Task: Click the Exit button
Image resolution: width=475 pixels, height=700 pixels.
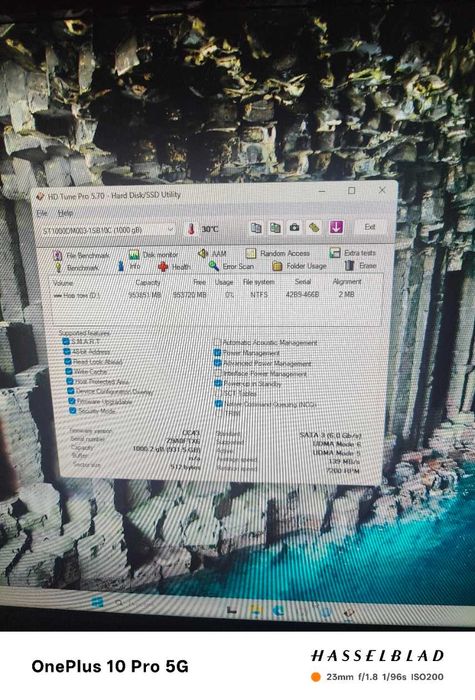Action: 370,227
